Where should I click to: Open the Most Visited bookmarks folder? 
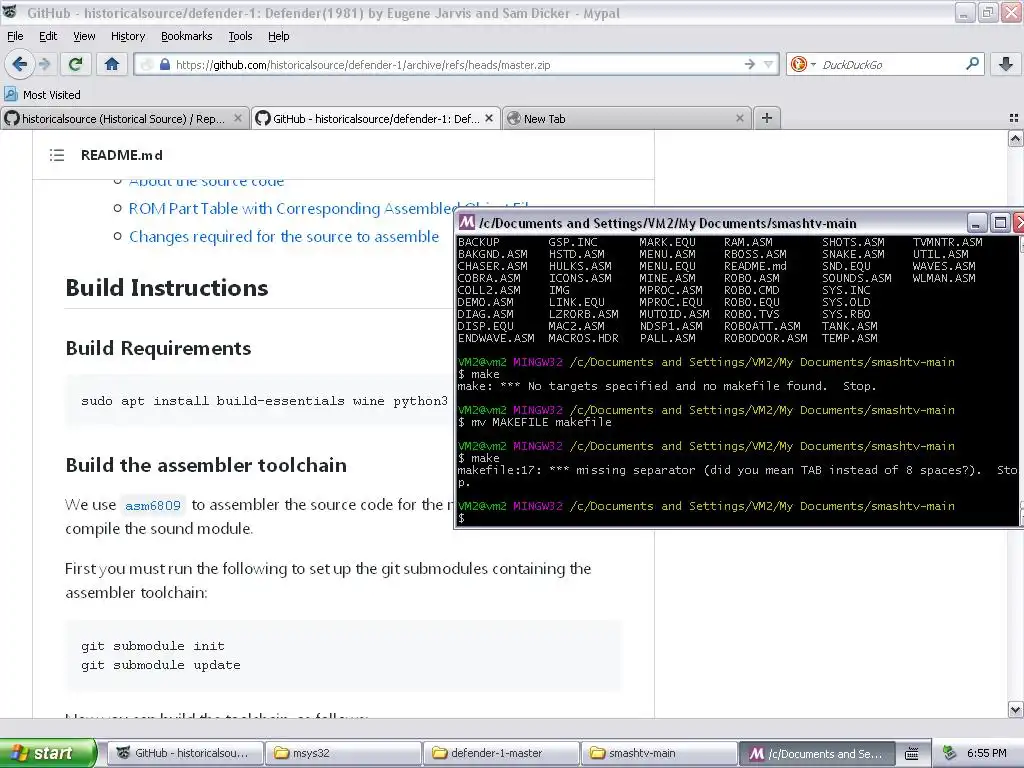(x=42, y=95)
